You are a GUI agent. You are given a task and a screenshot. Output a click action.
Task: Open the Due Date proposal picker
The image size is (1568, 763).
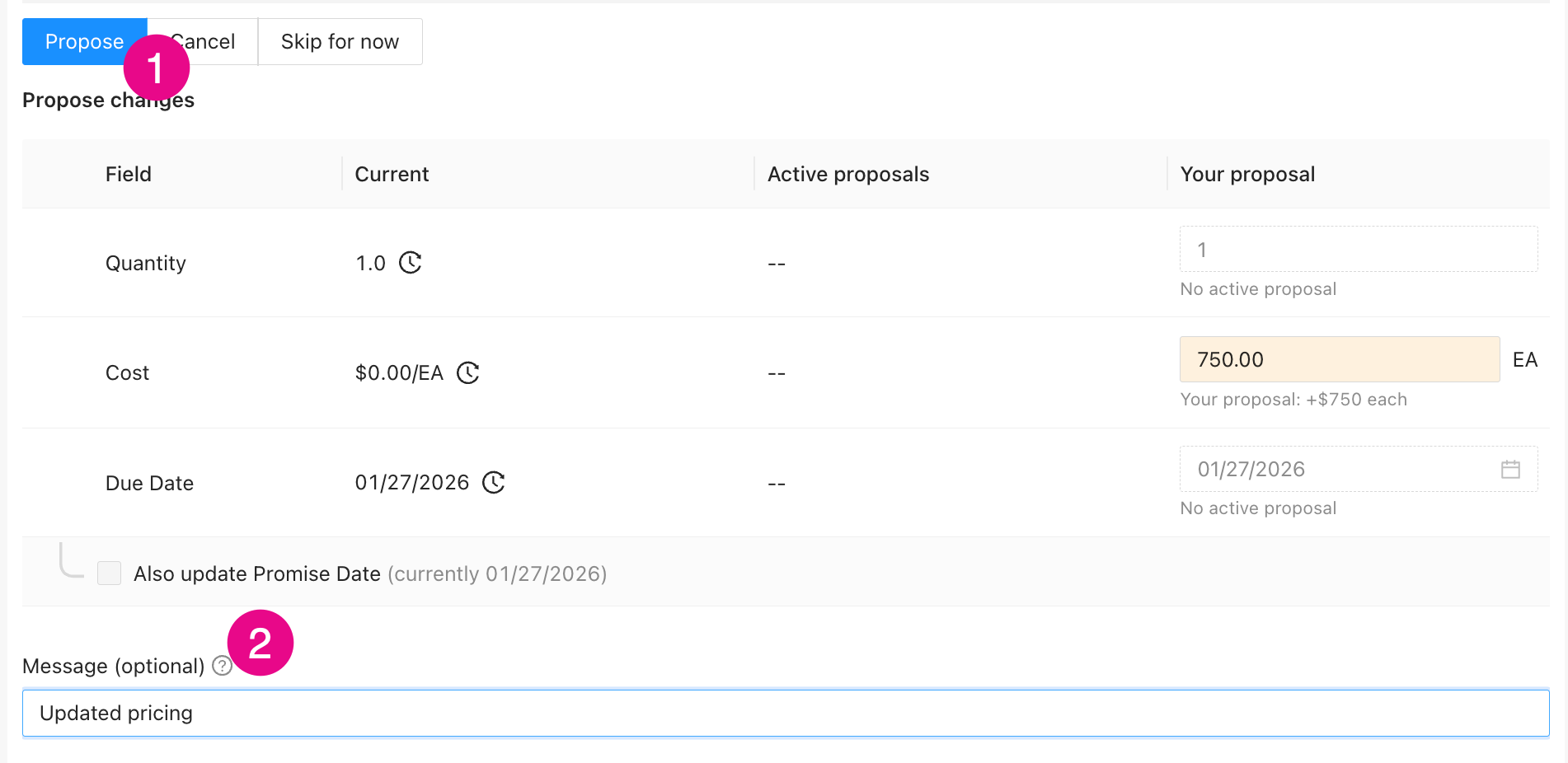[x=1359, y=469]
